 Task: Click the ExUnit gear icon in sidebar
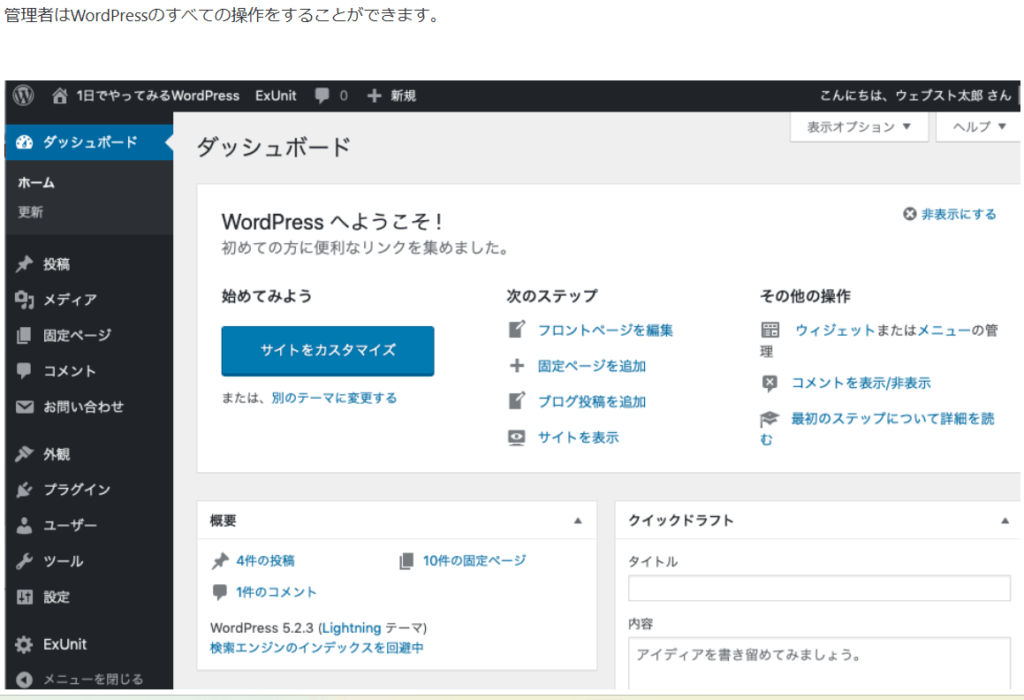click(25, 644)
